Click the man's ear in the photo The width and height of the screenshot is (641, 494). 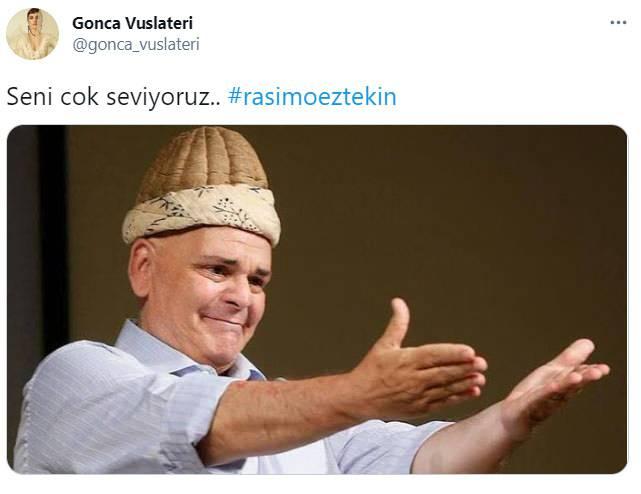point(139,268)
